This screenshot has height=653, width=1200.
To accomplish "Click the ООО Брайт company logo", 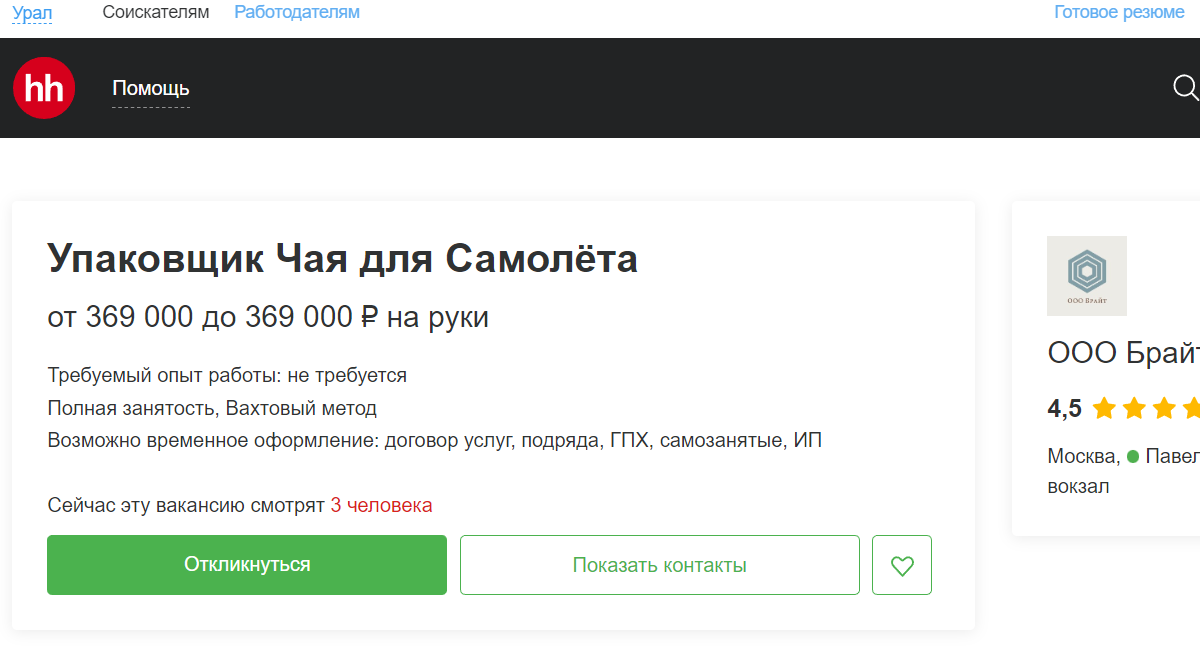I will click(x=1087, y=276).
